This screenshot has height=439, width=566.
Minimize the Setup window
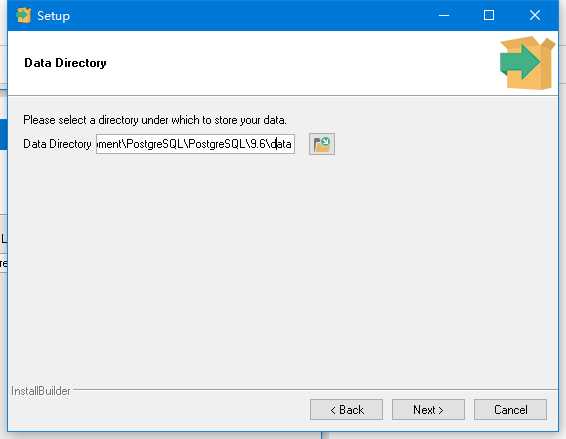coord(444,16)
